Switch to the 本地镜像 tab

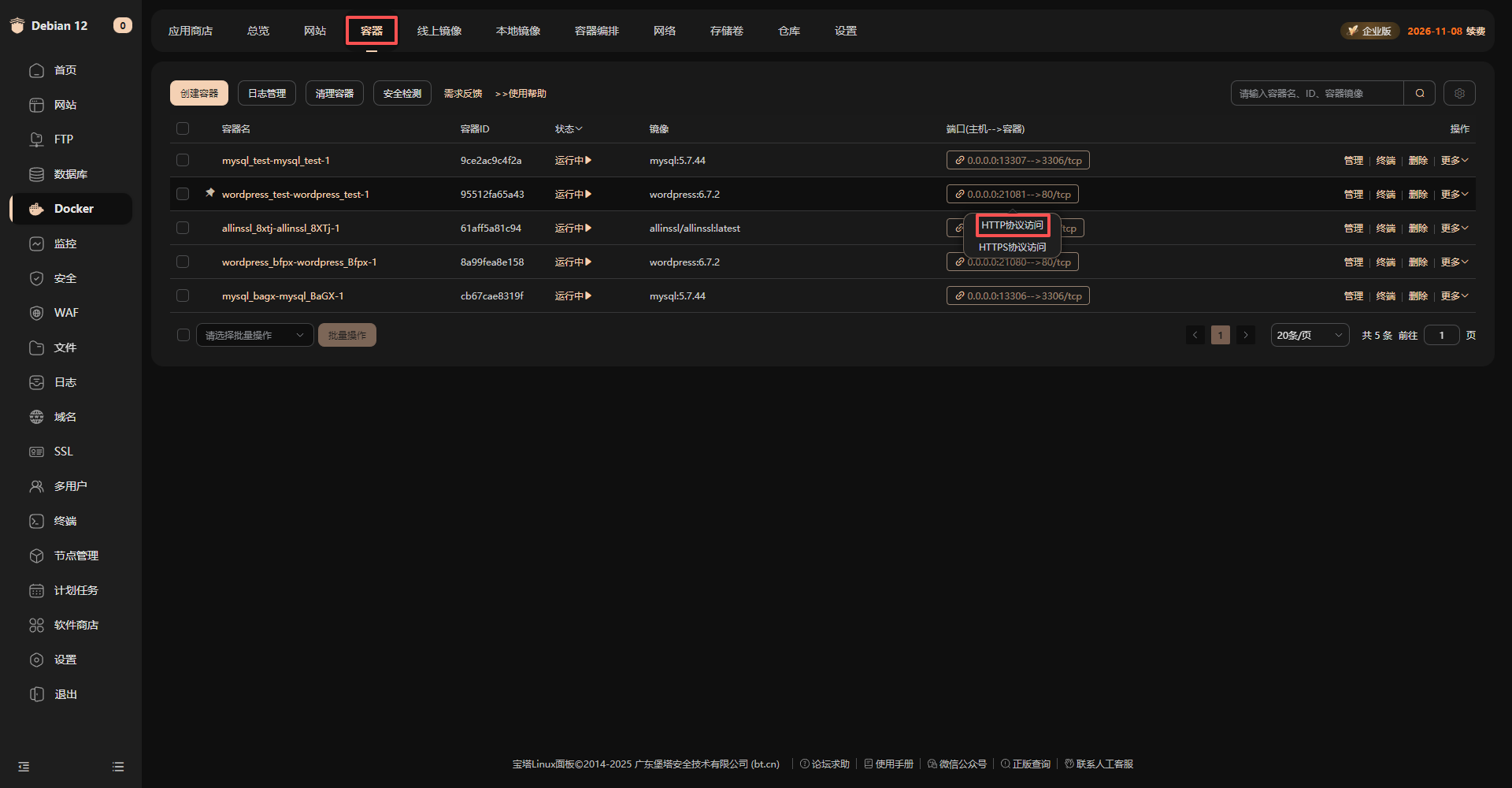click(x=518, y=31)
